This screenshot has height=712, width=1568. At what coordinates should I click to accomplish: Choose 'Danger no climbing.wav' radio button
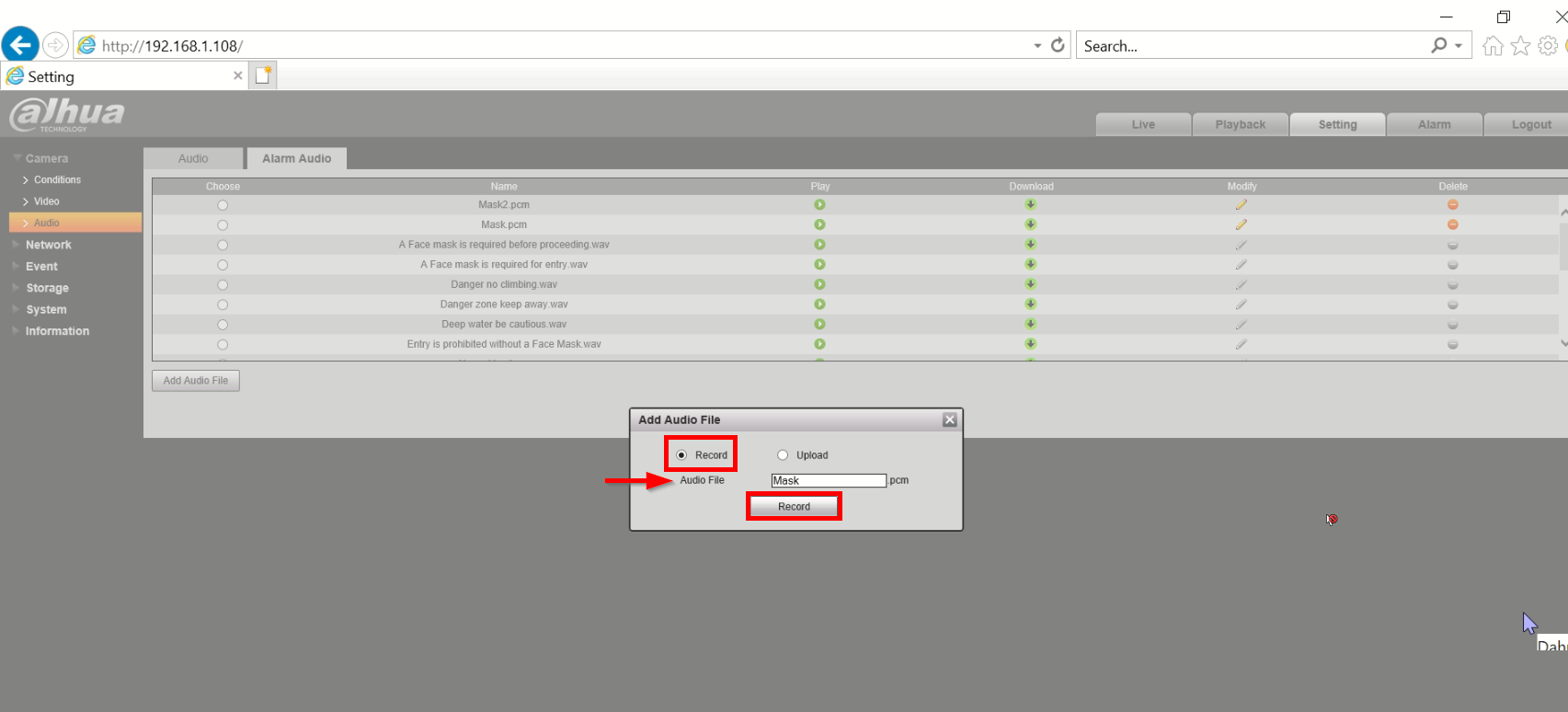coord(223,285)
